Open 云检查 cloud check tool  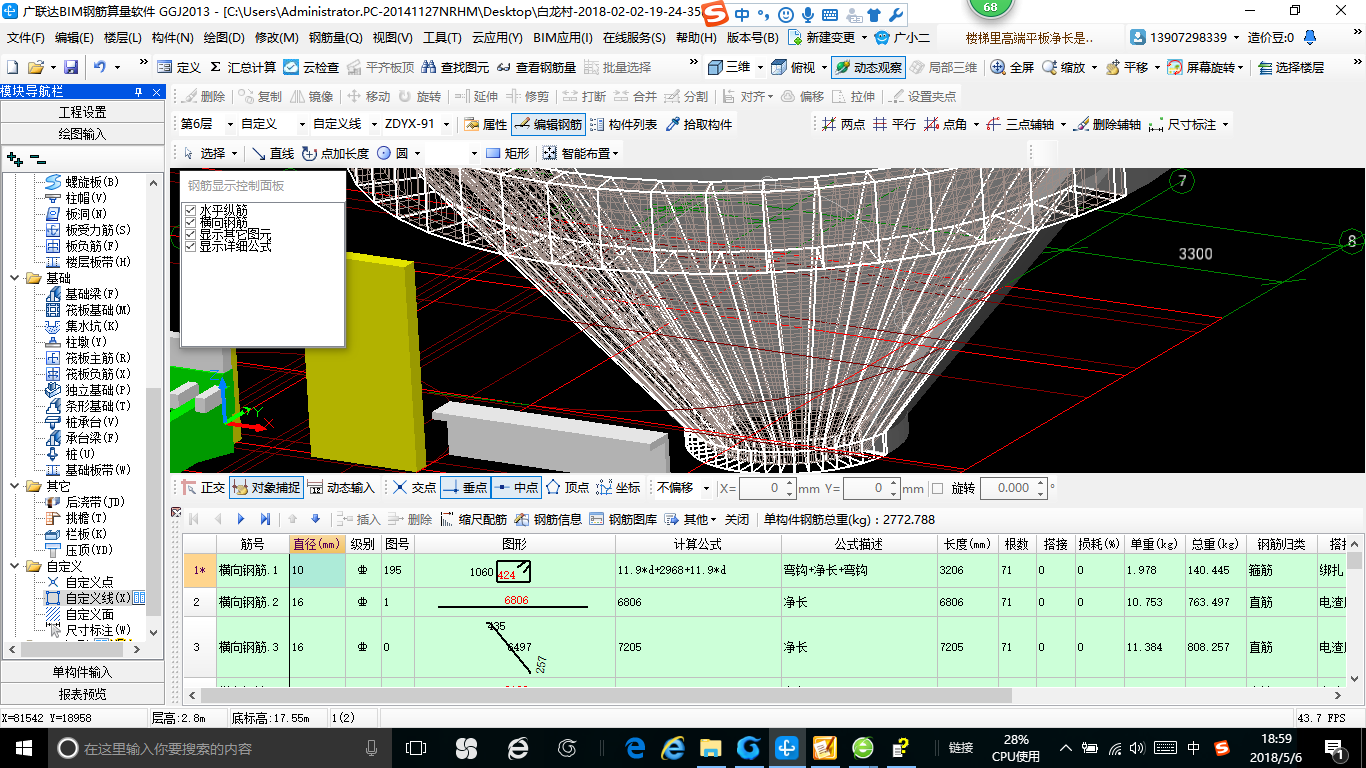point(311,67)
